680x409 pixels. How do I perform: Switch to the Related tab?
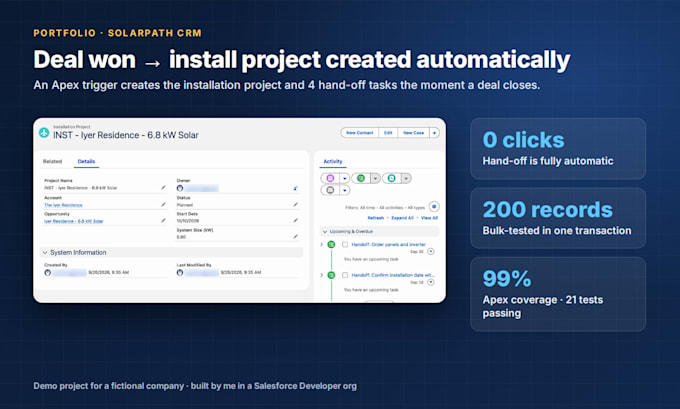tap(52, 161)
